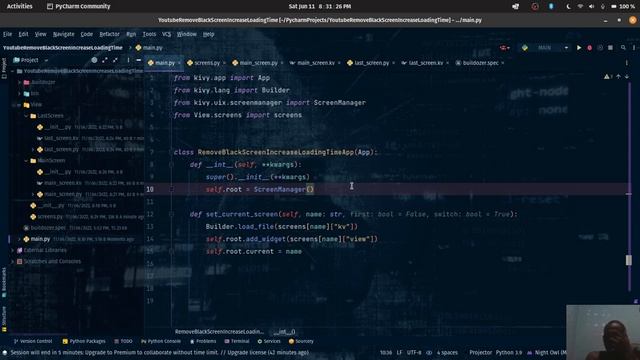The height and width of the screenshot is (360, 640).
Task: Switch to the main_screen.py editor tab
Action: pos(258,63)
